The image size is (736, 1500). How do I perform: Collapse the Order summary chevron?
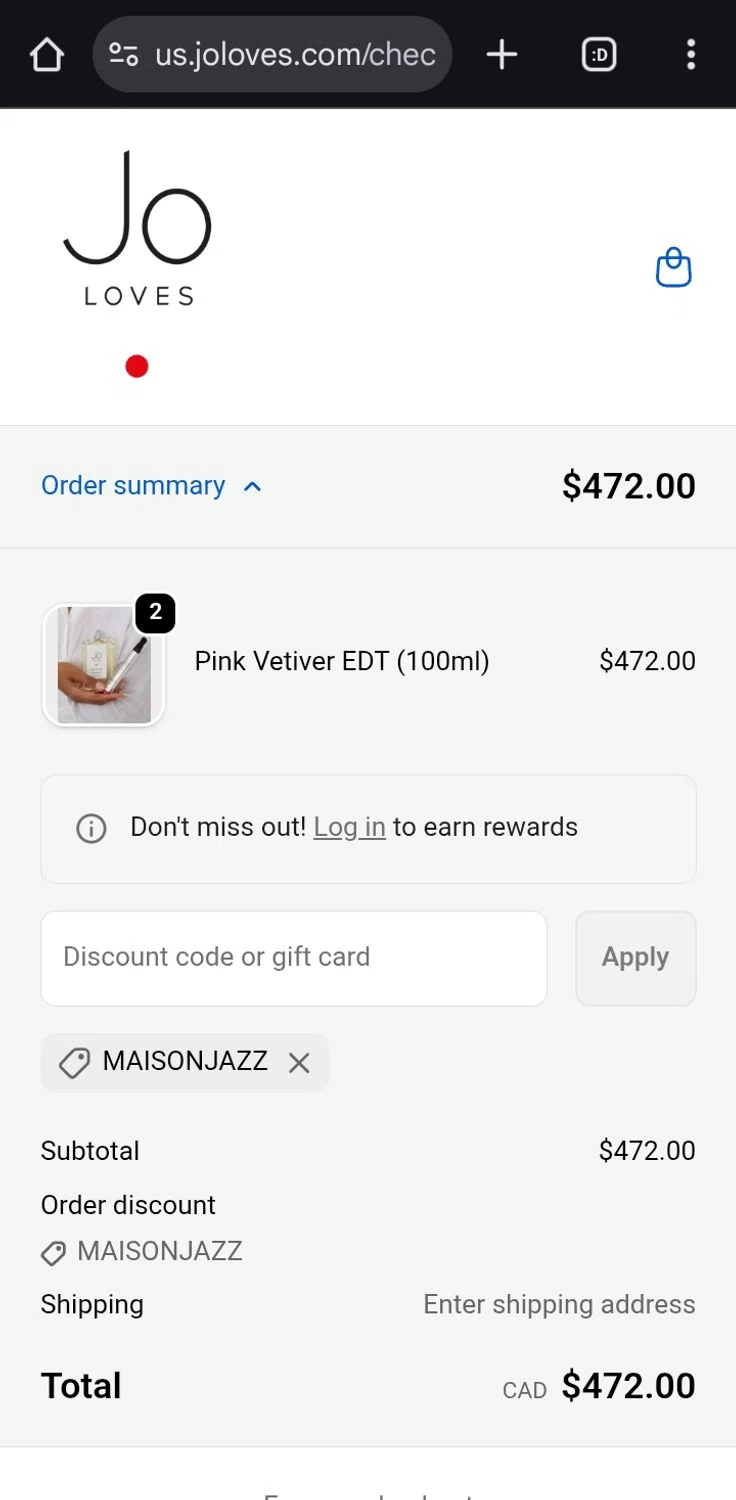pos(253,487)
